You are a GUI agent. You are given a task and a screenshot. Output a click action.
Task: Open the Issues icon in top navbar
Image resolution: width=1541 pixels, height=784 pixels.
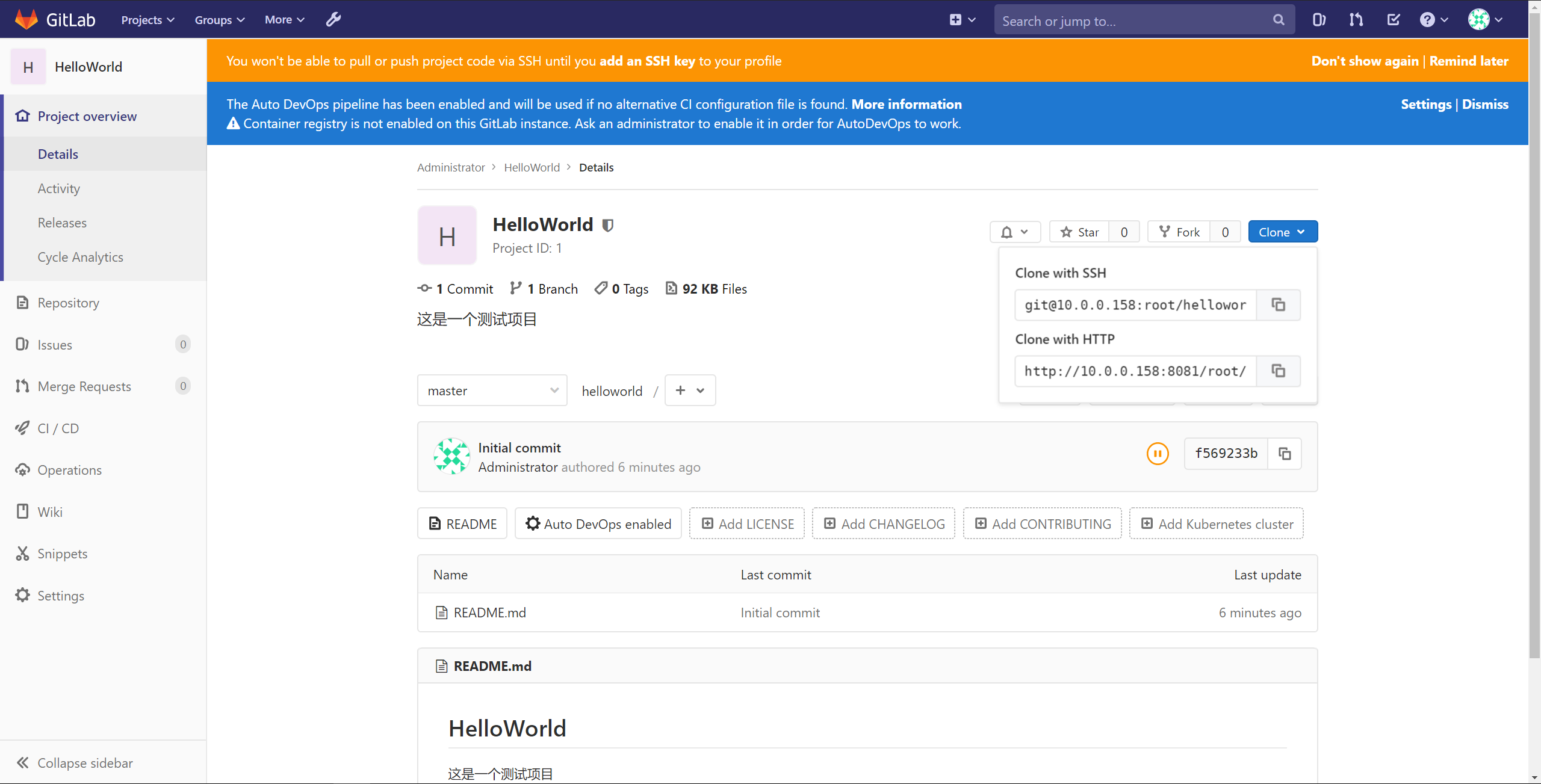pyautogui.click(x=1319, y=20)
